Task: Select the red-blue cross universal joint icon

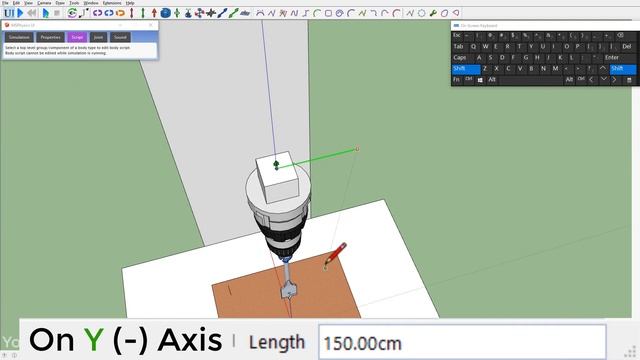Action: pos(199,13)
